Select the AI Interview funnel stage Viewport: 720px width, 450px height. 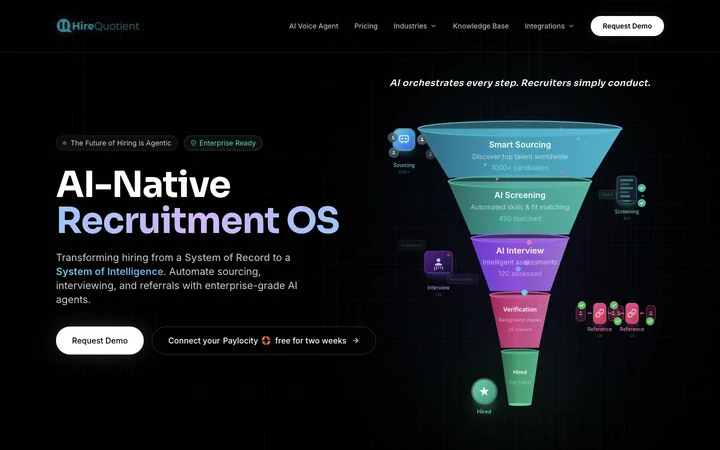pyautogui.click(x=520, y=263)
